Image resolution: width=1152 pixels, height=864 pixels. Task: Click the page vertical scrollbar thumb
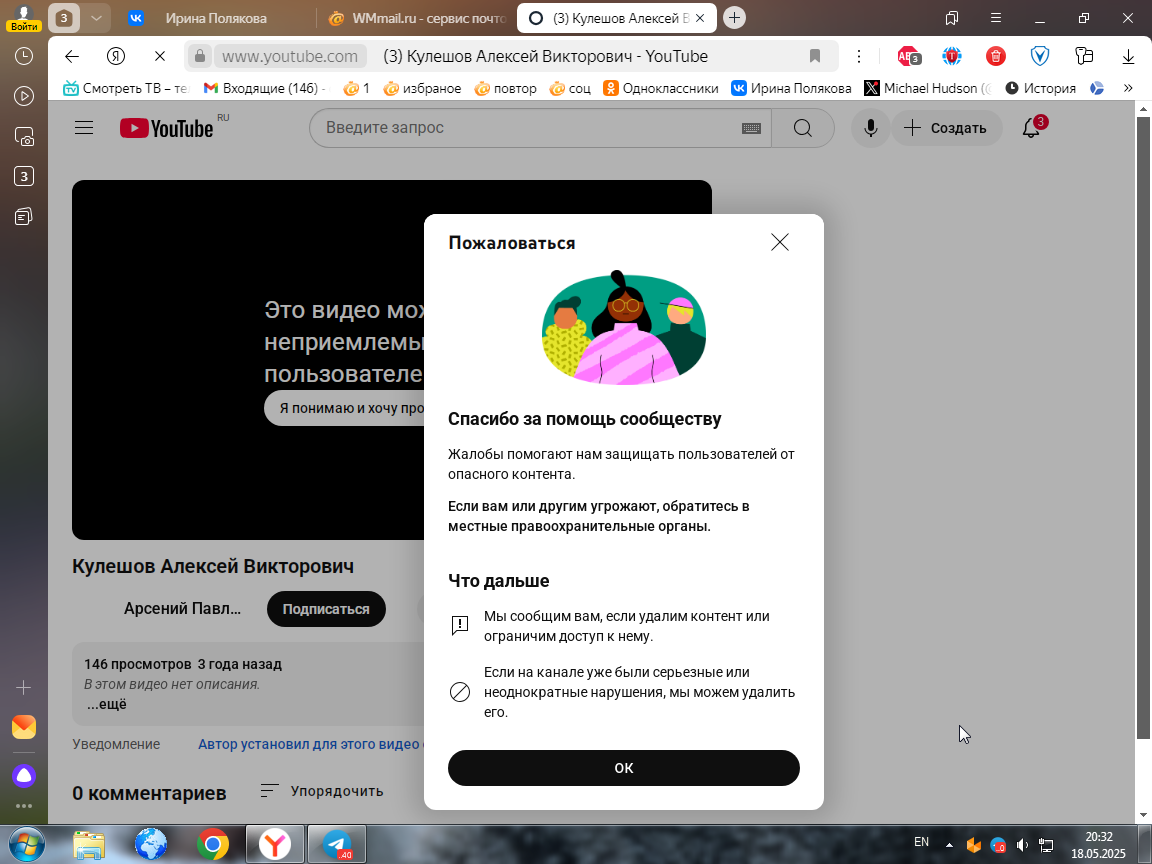pyautogui.click(x=1142, y=426)
